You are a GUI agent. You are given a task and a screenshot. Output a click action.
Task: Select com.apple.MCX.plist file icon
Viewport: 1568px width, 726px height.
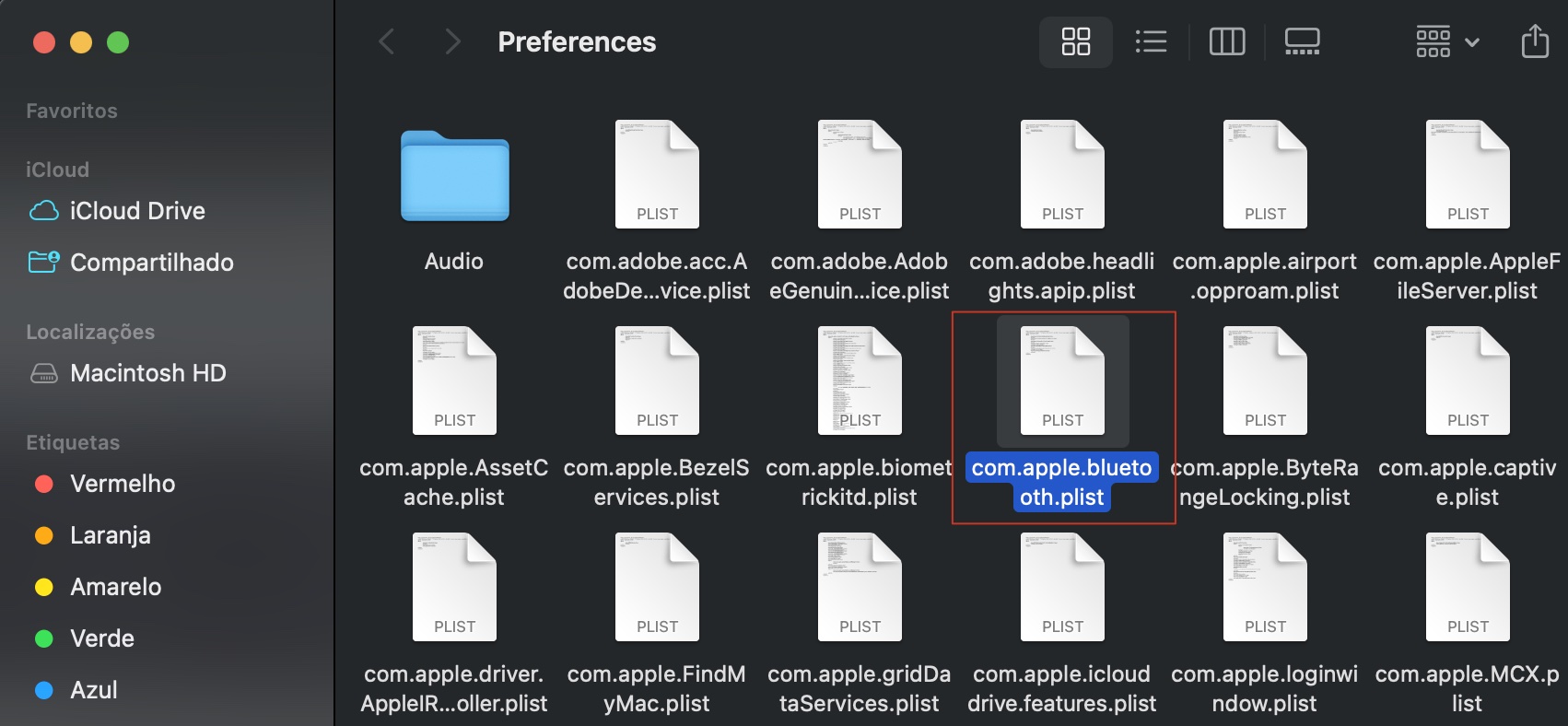pyautogui.click(x=1468, y=587)
